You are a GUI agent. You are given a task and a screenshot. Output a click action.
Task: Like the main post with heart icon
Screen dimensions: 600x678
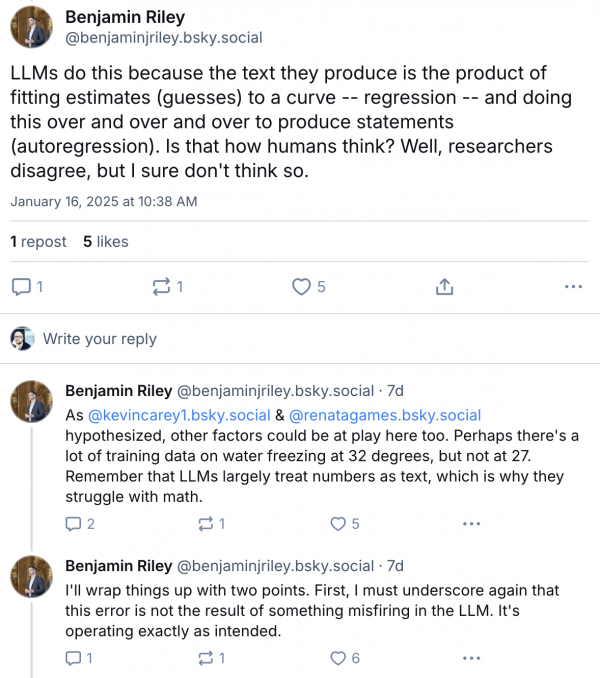tap(301, 287)
